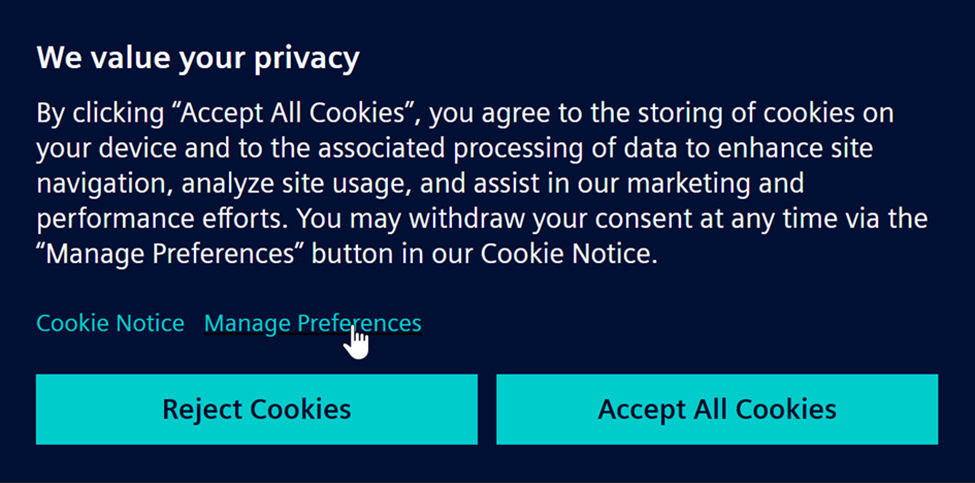Click the quoted "Manage Preferences" phrase in paragraph

tap(170, 254)
